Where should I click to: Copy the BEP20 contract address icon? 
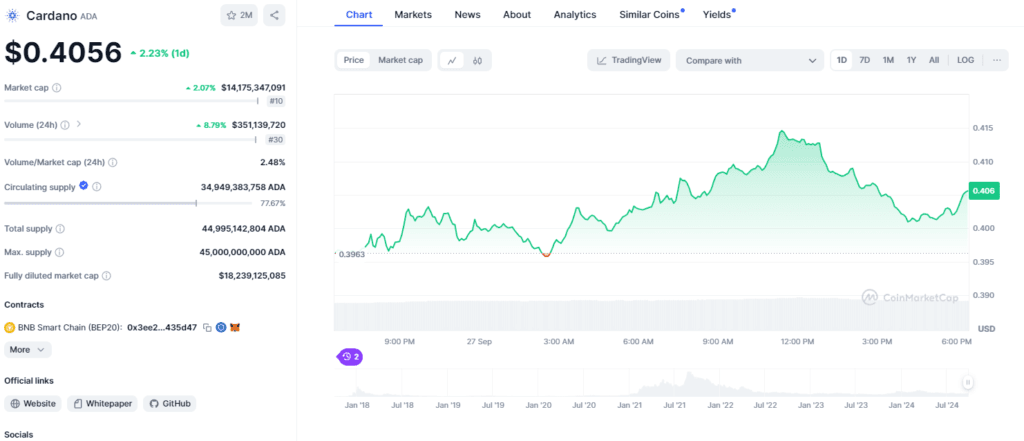207,327
